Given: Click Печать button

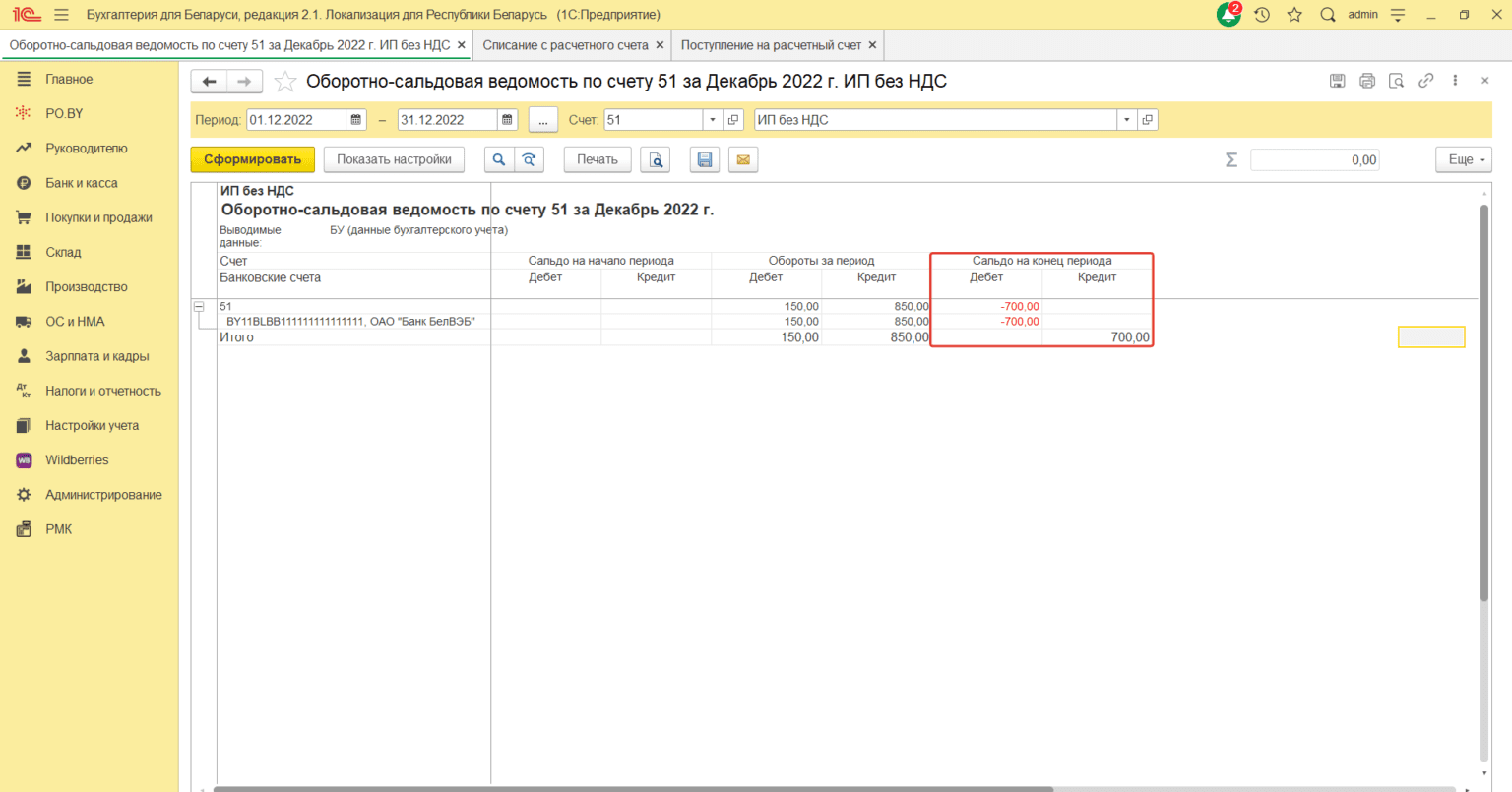Looking at the screenshot, I should (x=598, y=159).
